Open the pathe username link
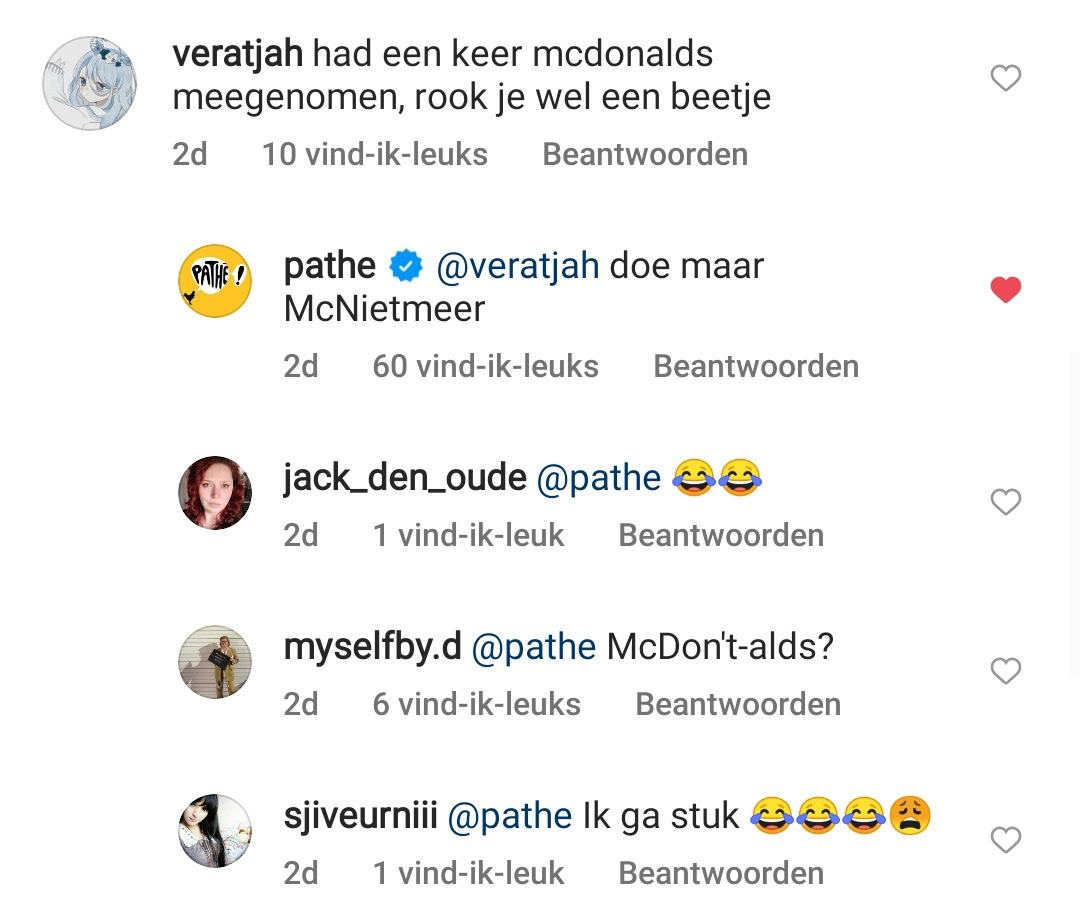1080x922 pixels. [330, 266]
